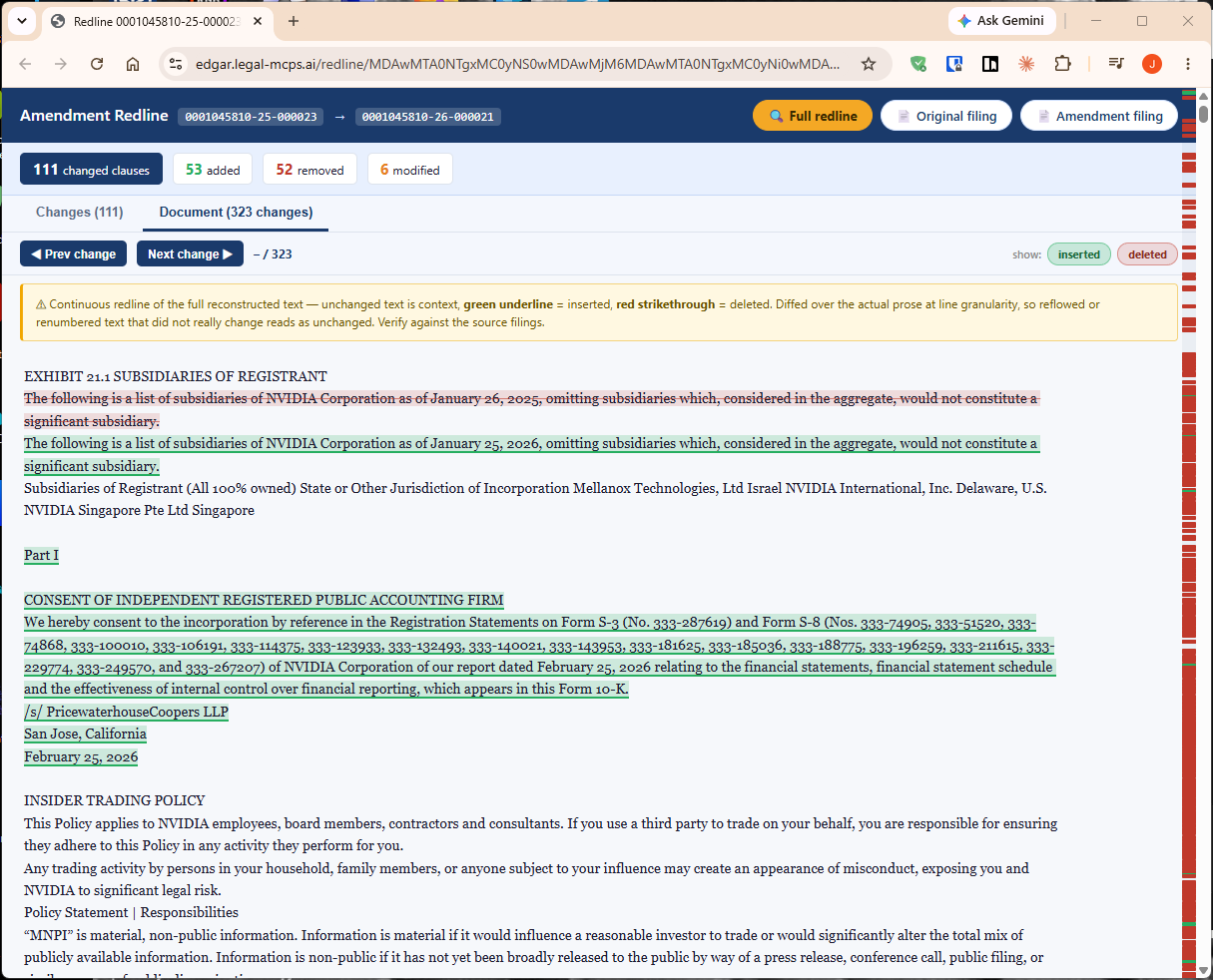Image resolution: width=1213 pixels, height=980 pixels.
Task: Bookmark this page with the star icon
Action: (869, 64)
